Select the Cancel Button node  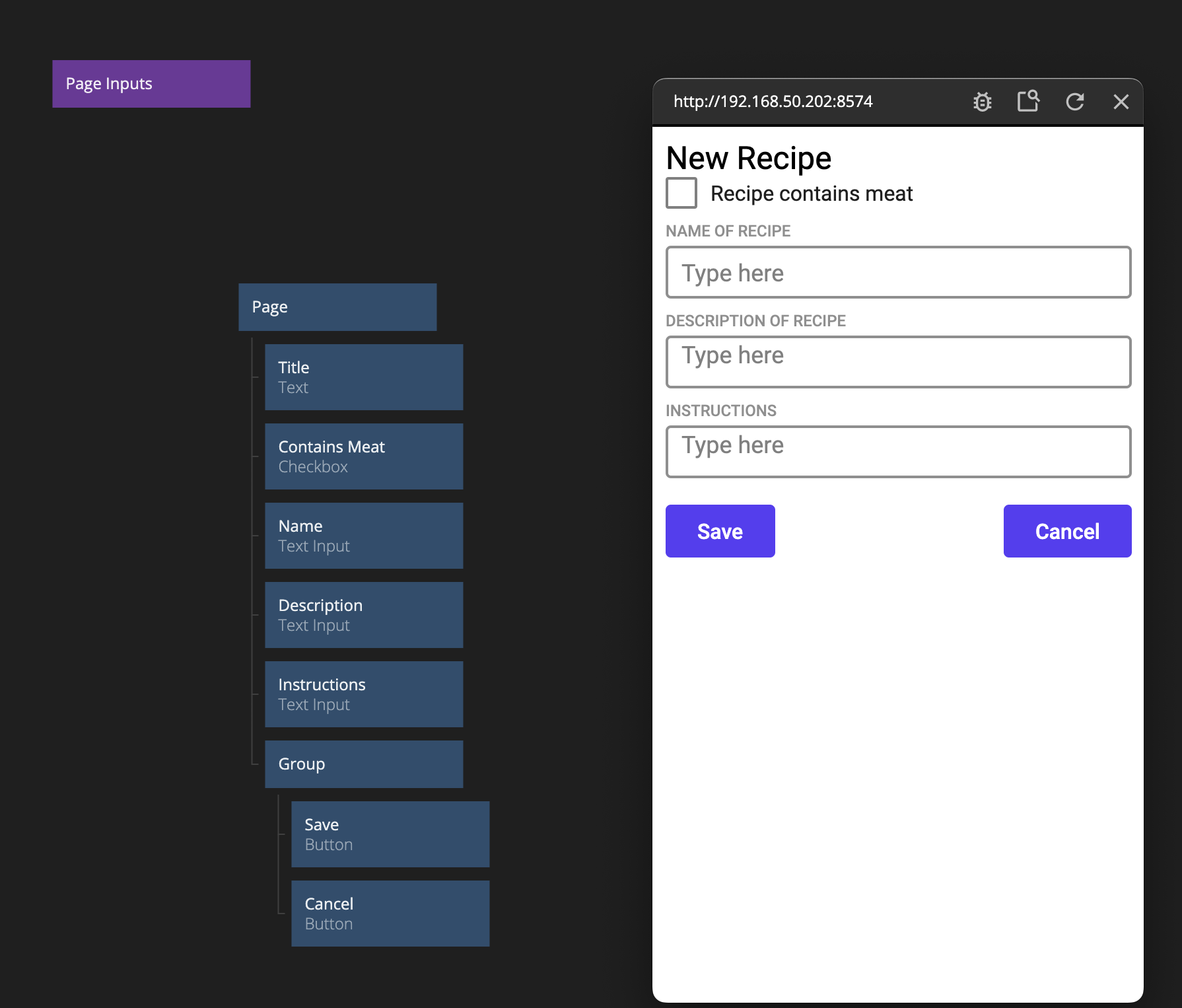pyautogui.click(x=390, y=914)
